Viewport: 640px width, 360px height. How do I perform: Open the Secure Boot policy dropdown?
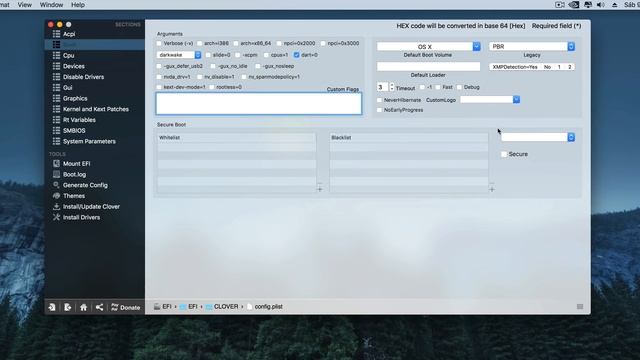[538, 137]
